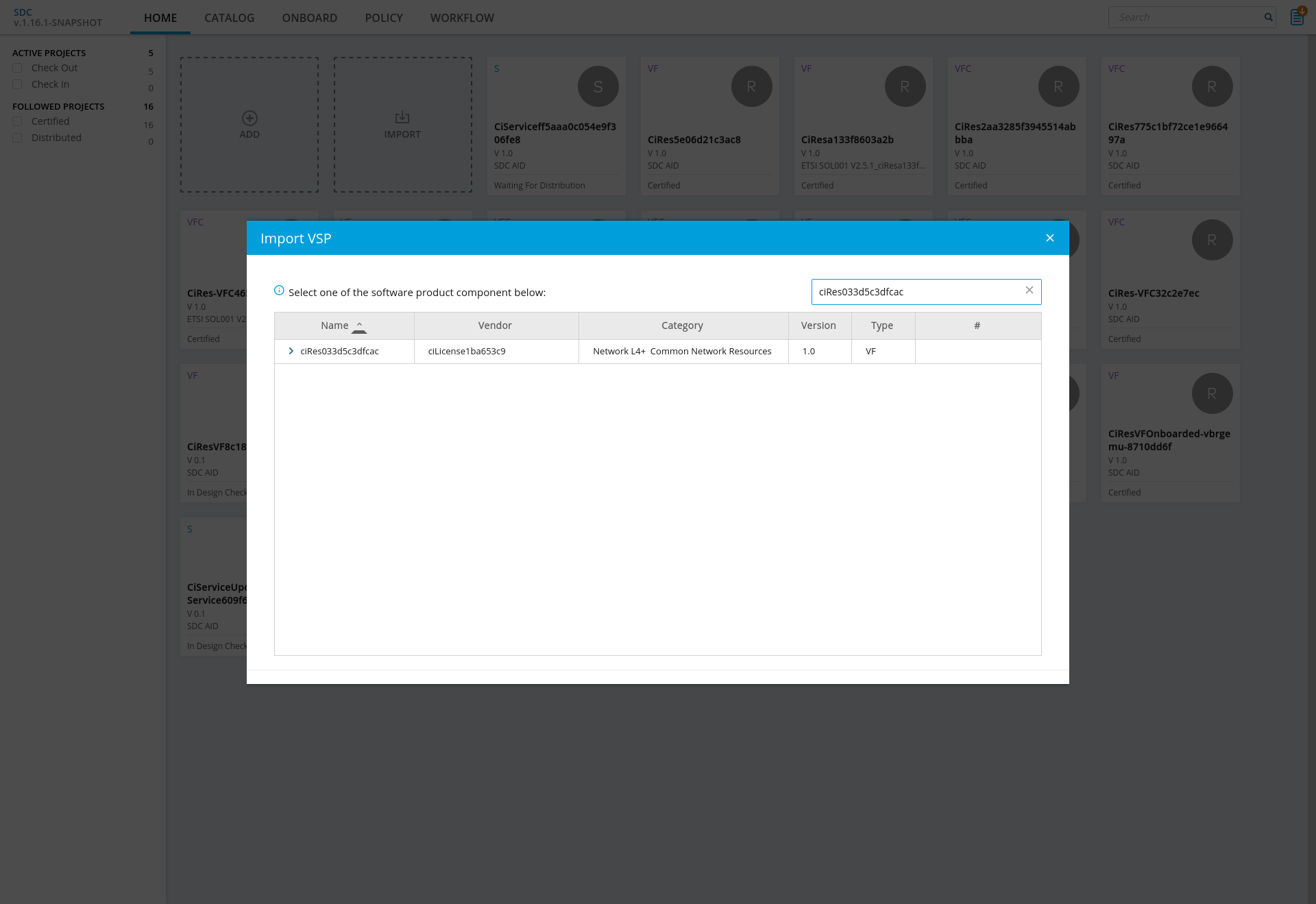Expand the ciRes033d5c3dfcac row
The image size is (1316, 904).
[x=291, y=351]
